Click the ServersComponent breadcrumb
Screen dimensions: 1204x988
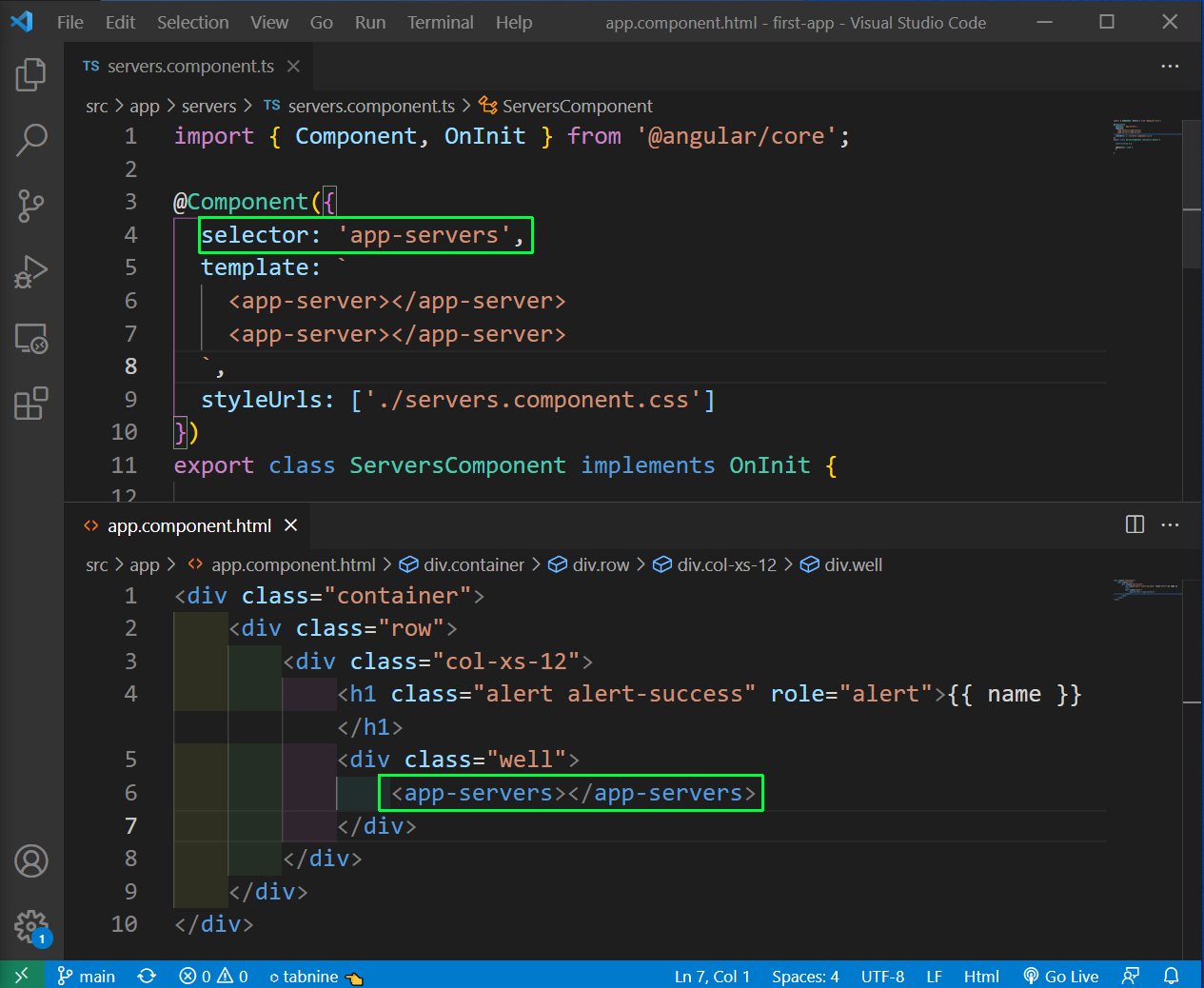coord(566,106)
